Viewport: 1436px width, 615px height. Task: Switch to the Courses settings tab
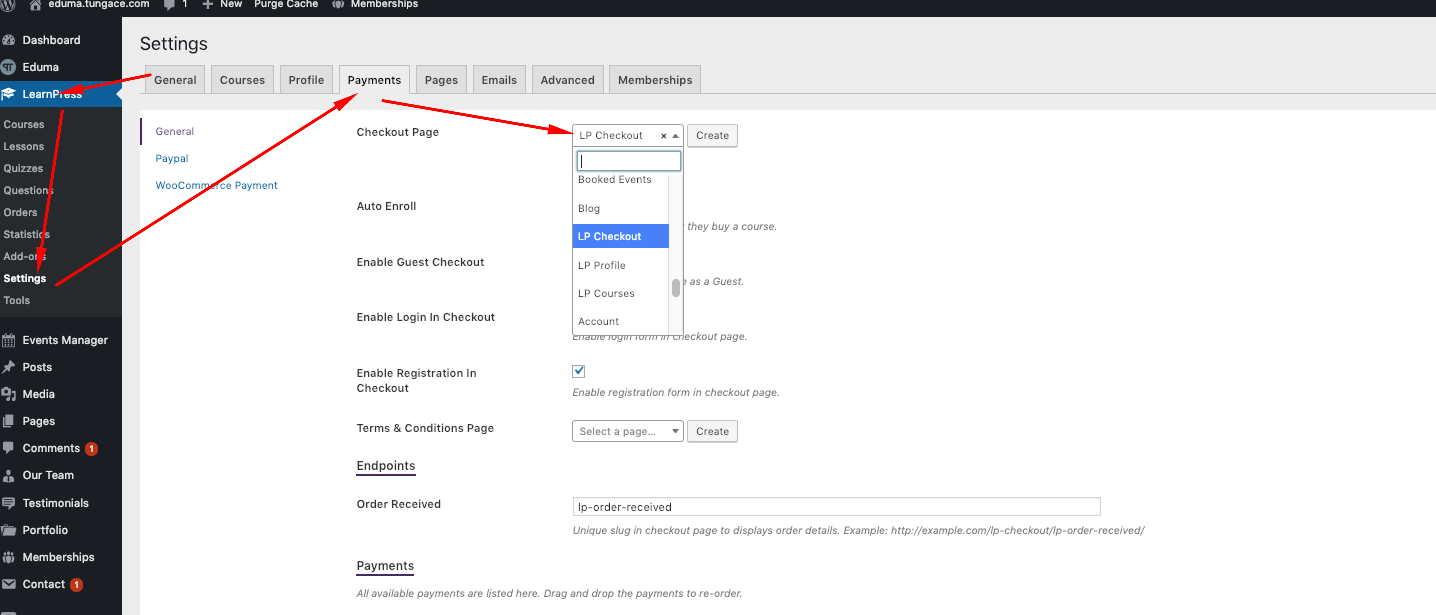[243, 80]
